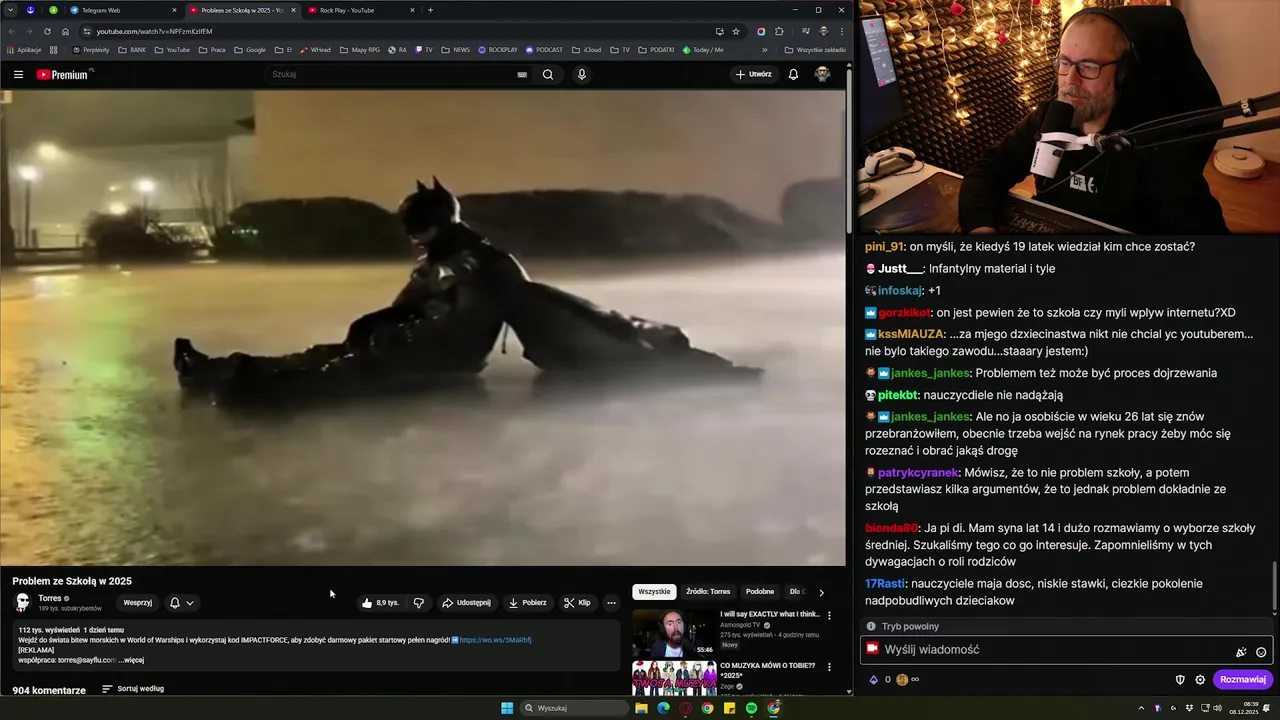The height and width of the screenshot is (720, 1280).
Task: Open the YouTube hamburger guide menu
Action: tap(18, 74)
